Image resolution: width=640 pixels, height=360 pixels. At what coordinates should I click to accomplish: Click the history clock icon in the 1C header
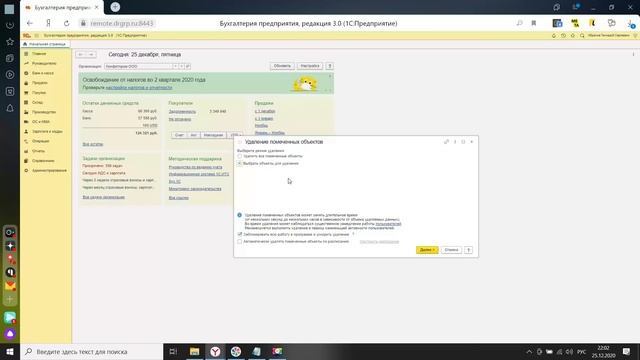[563, 36]
